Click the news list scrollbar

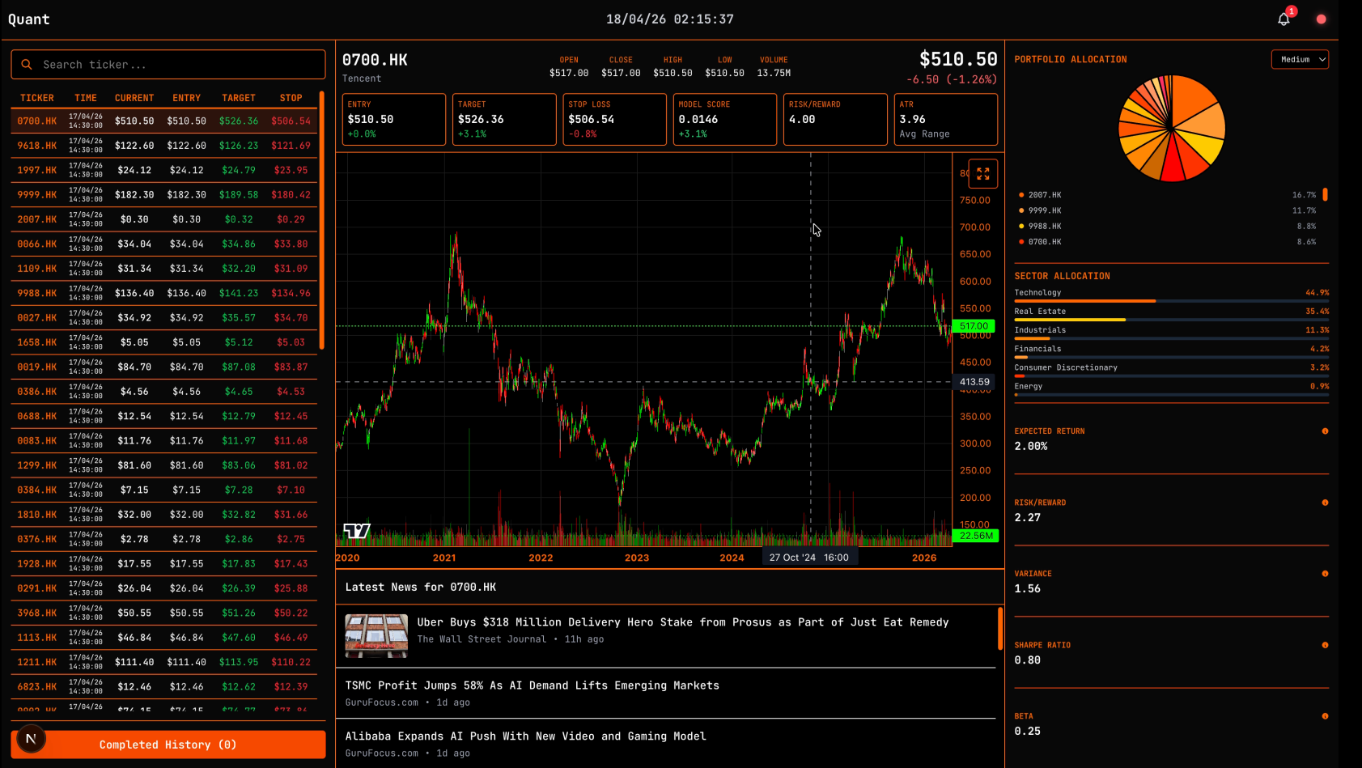(1000, 629)
